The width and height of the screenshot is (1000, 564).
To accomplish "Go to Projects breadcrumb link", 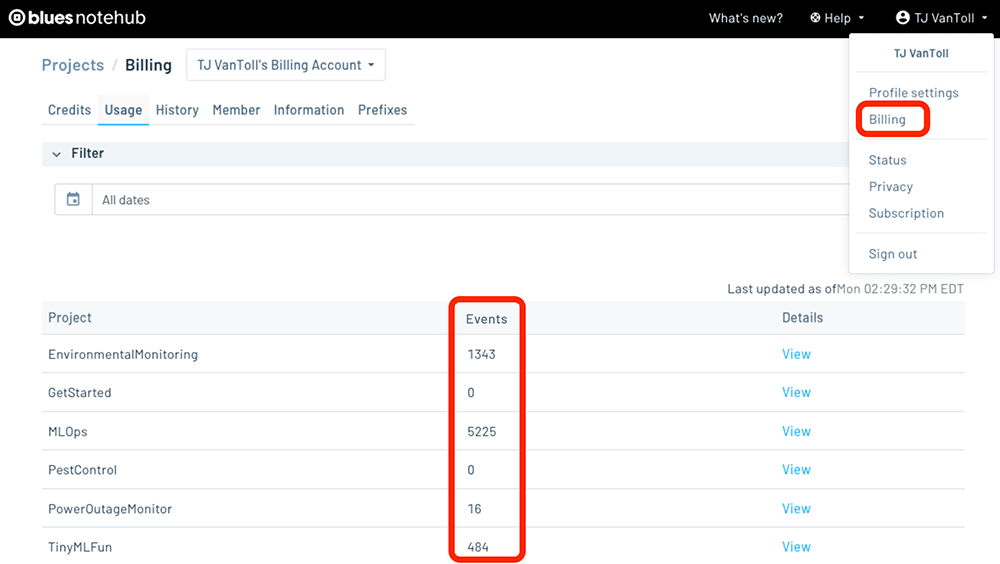I will tap(73, 65).
